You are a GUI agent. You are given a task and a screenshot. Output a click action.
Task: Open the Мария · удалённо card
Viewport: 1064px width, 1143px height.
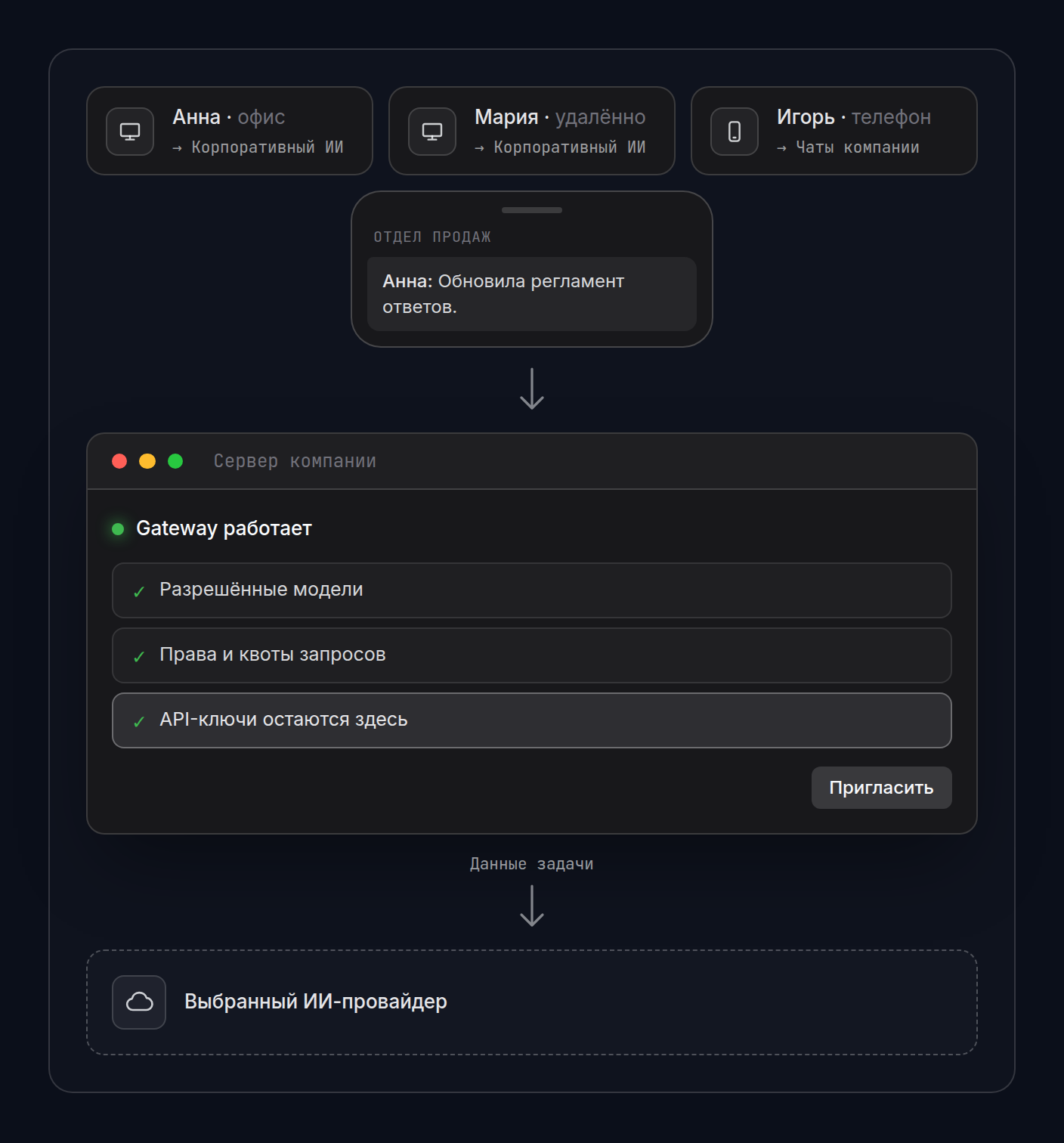(532, 131)
